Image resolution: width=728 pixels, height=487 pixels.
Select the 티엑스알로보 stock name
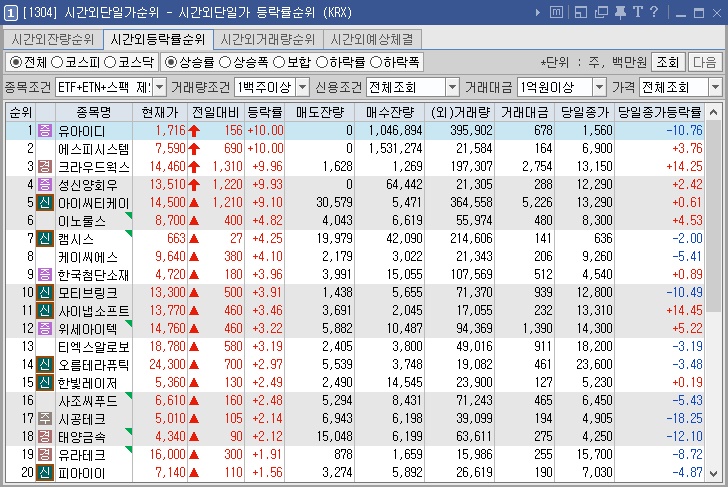pos(94,347)
